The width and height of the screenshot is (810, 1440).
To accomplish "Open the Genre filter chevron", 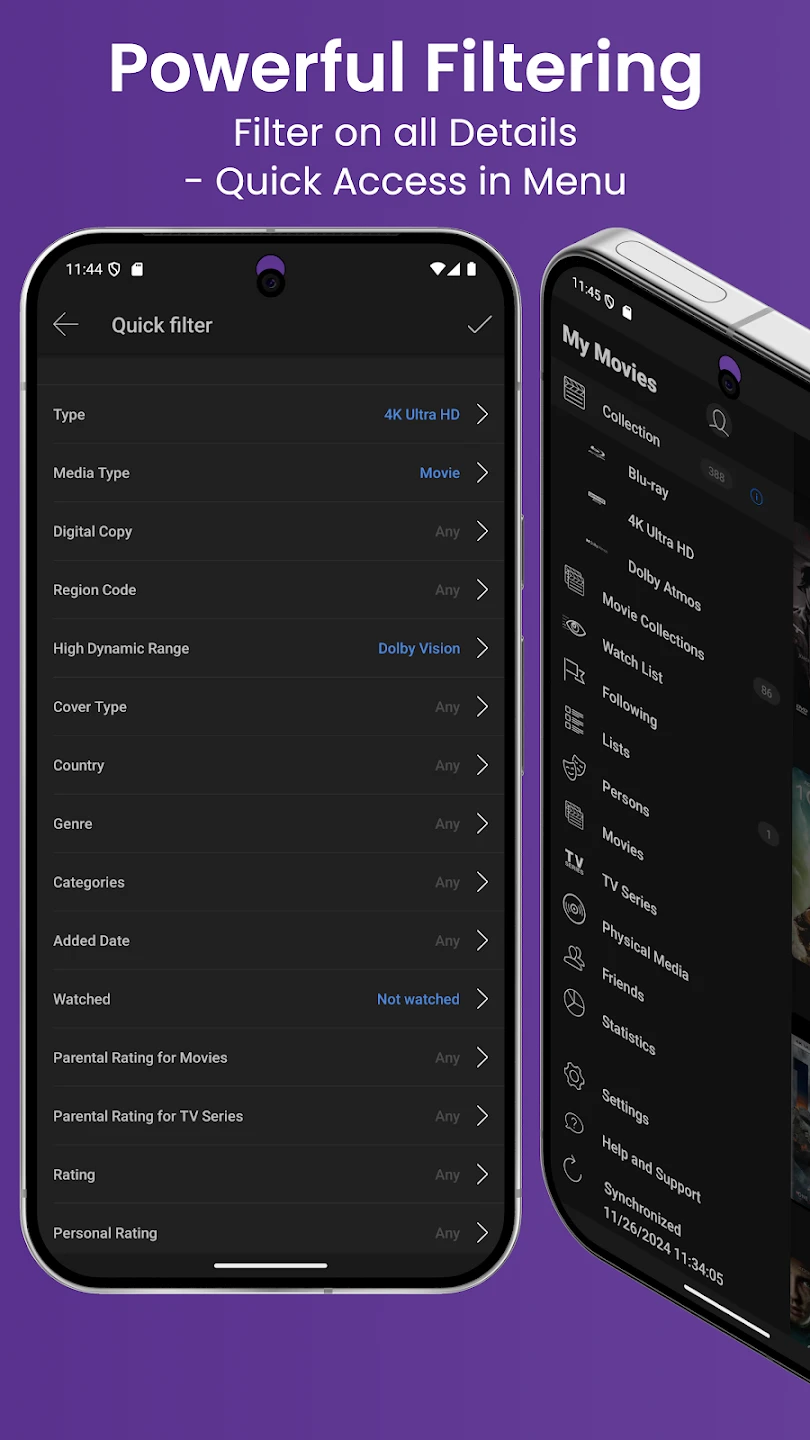I will point(482,824).
